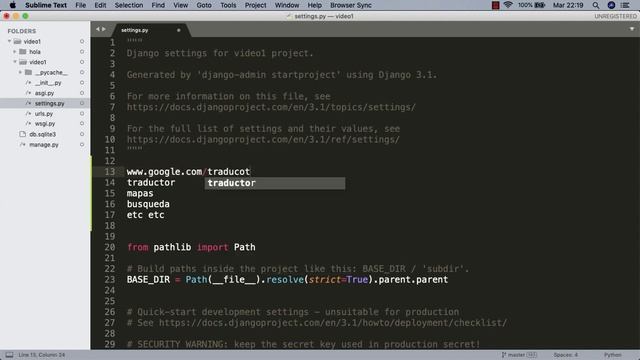Open the Spaces: 4 indentation menu
This screenshot has width=640, height=360.
click(565, 355)
